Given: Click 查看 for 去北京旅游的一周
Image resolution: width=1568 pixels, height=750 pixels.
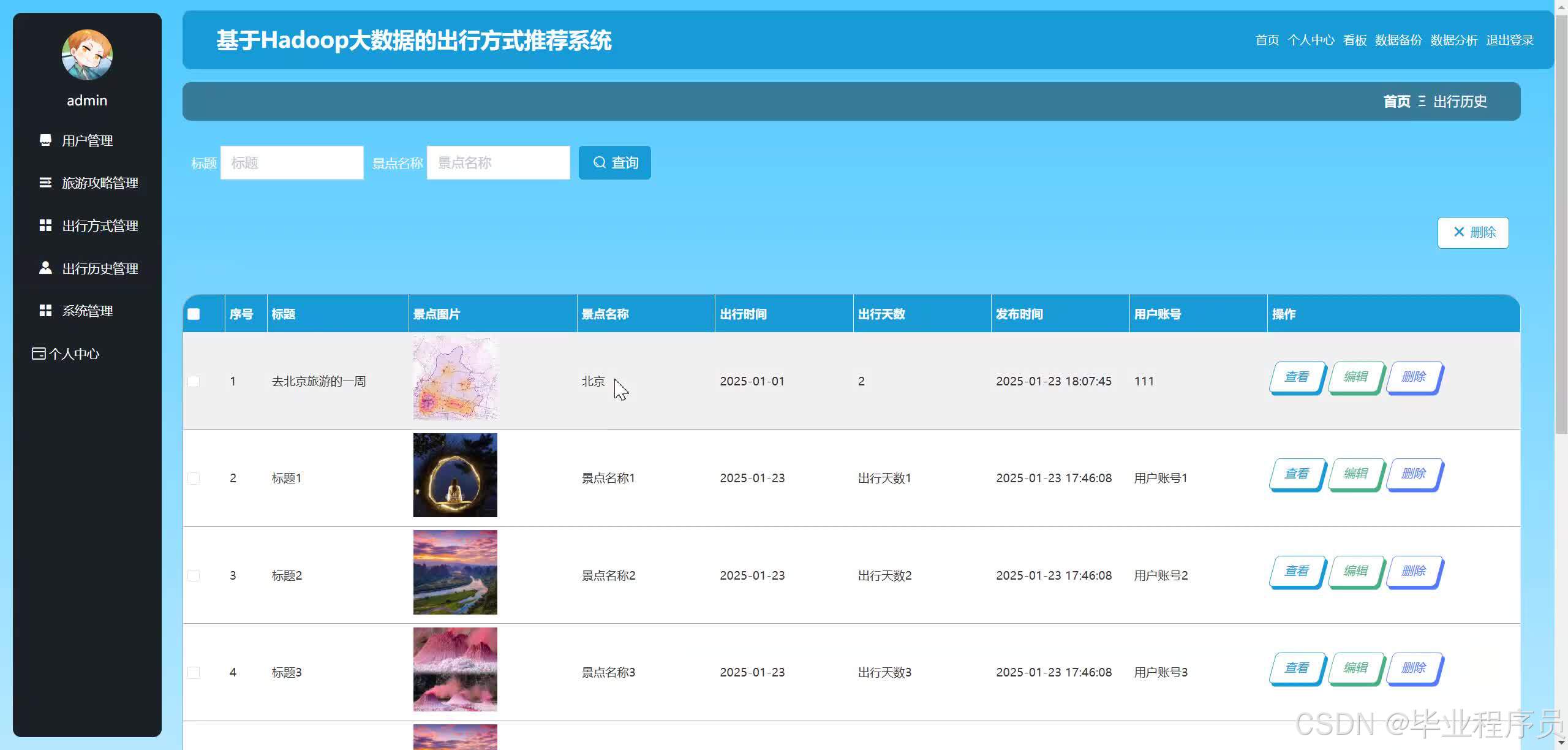Looking at the screenshot, I should coord(1297,377).
